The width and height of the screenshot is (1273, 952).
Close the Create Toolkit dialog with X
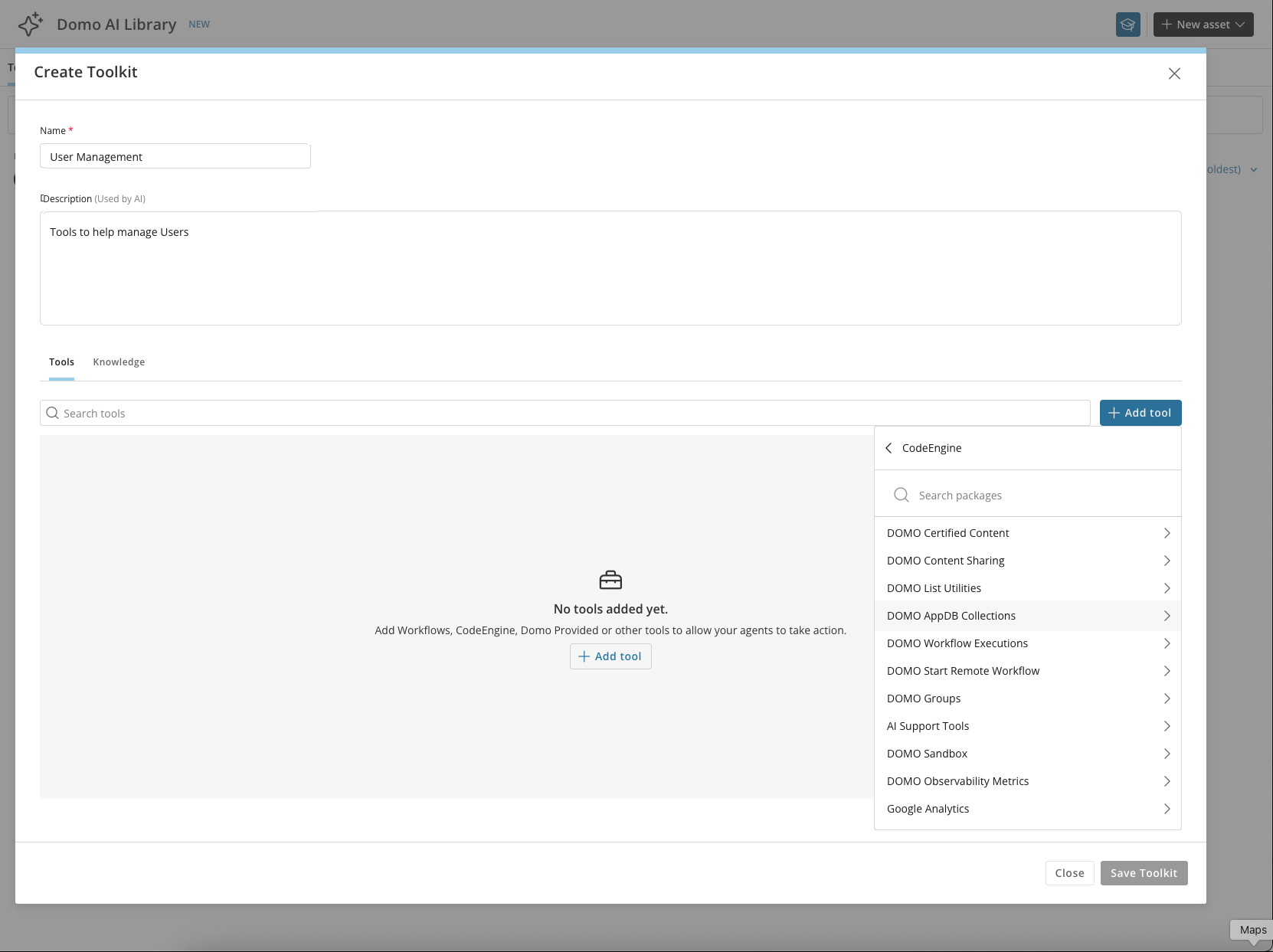(1174, 74)
